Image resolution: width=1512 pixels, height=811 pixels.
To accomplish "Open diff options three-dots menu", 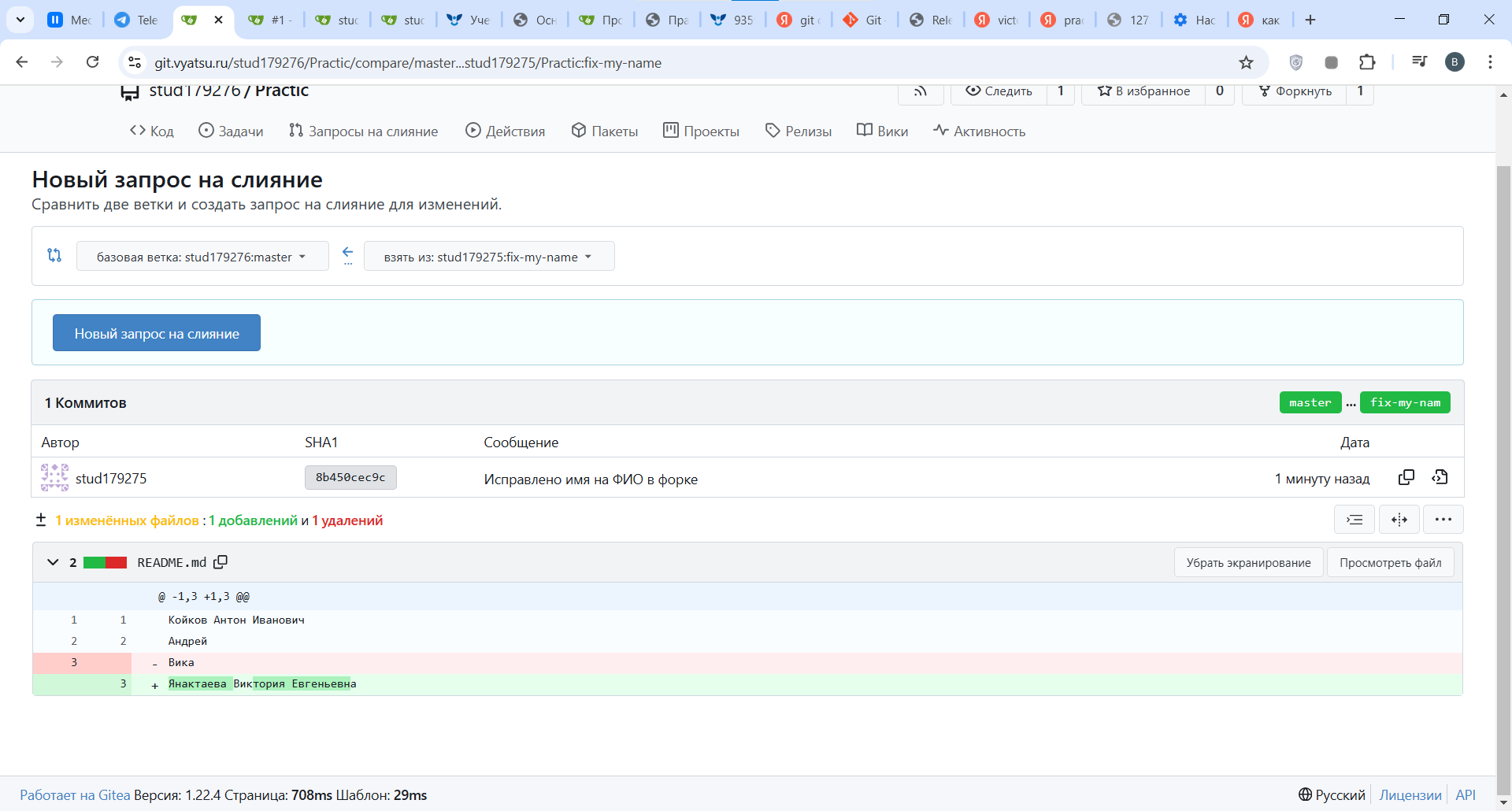I will 1443,520.
